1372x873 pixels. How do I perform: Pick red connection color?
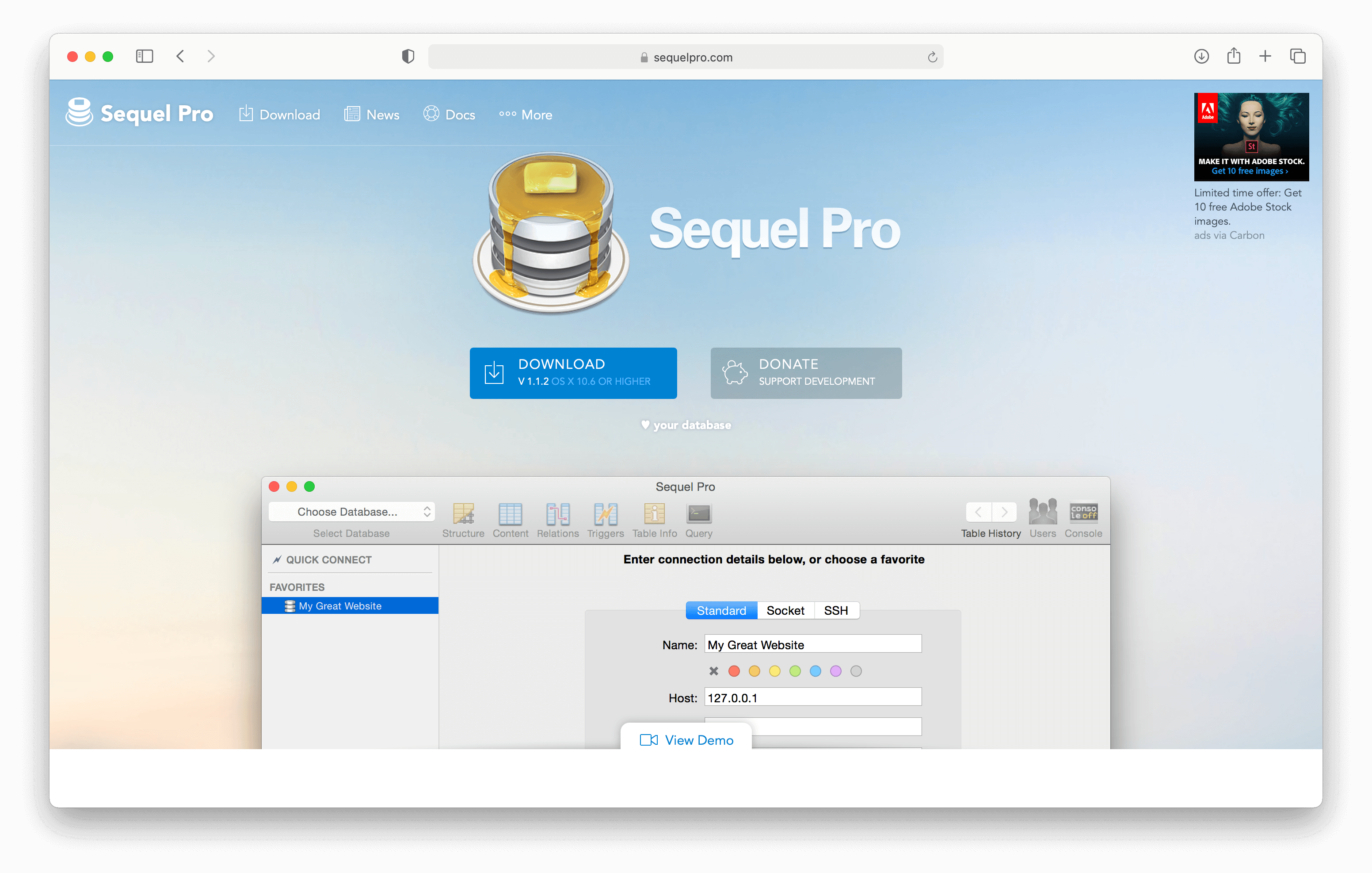point(734,671)
